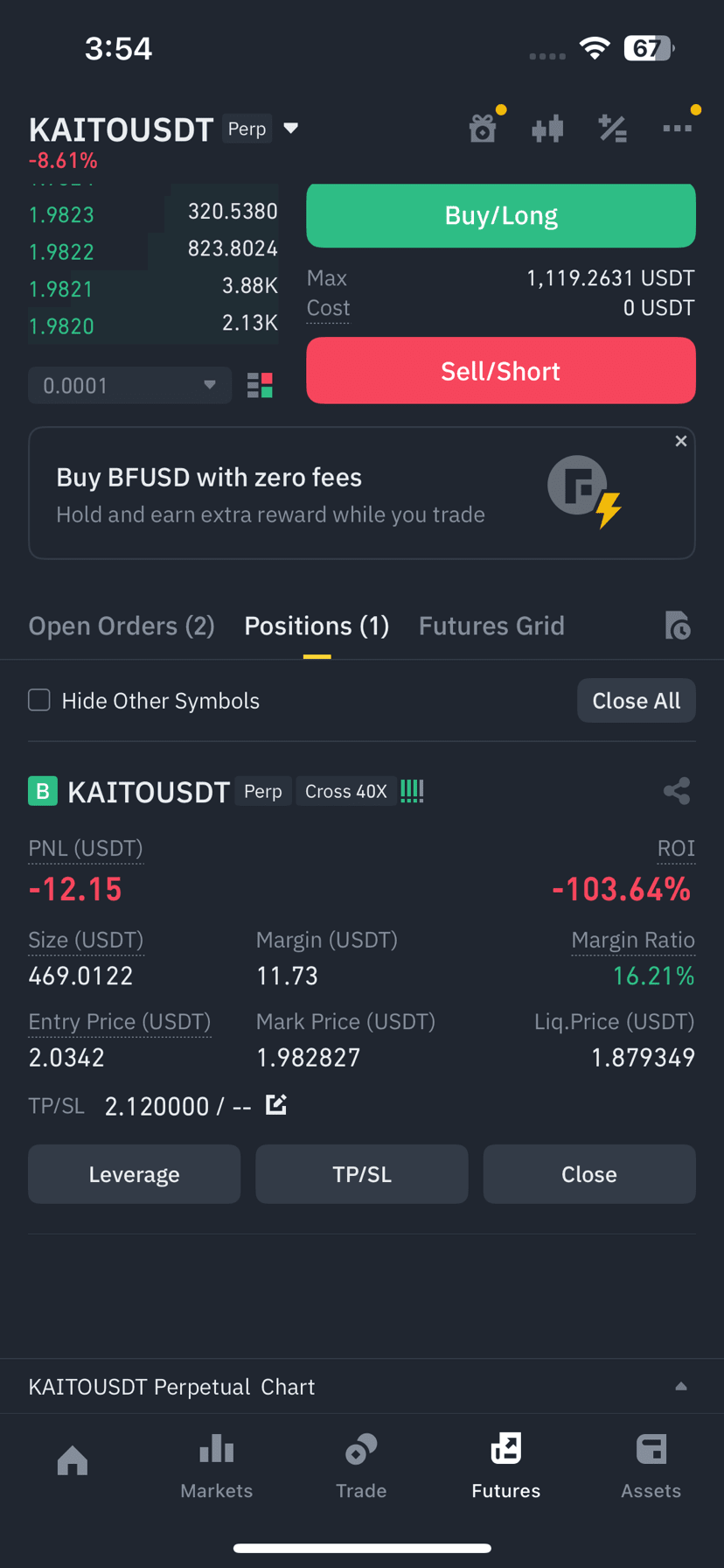Dismiss the BFUSD banner
This screenshot has width=724, height=1568.
[x=681, y=441]
